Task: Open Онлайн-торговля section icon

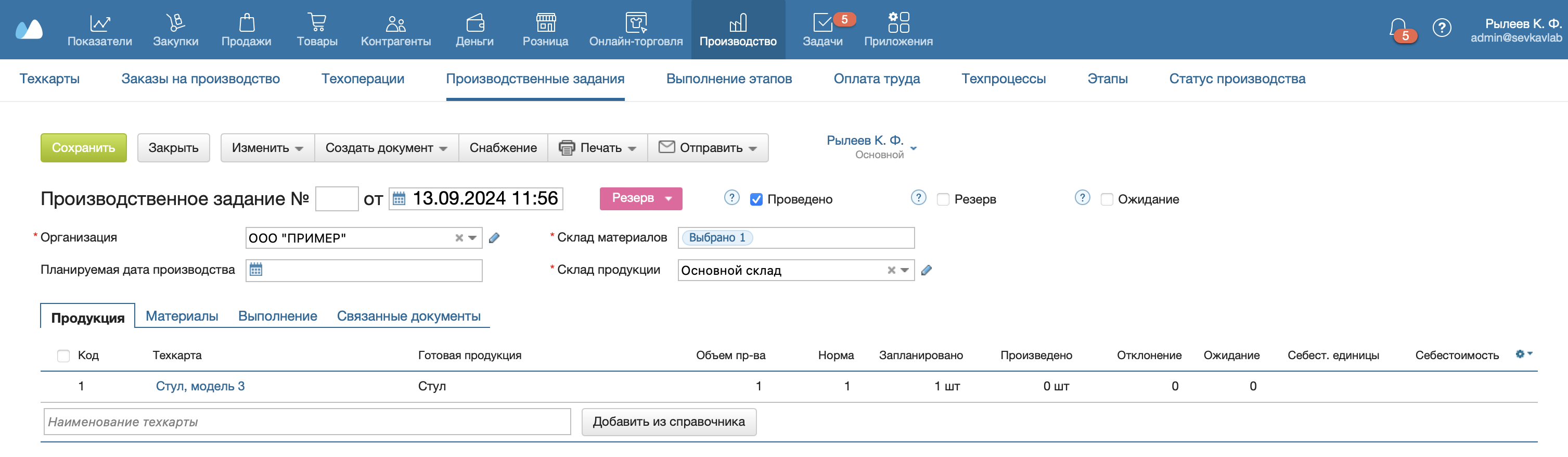Action: click(x=636, y=23)
